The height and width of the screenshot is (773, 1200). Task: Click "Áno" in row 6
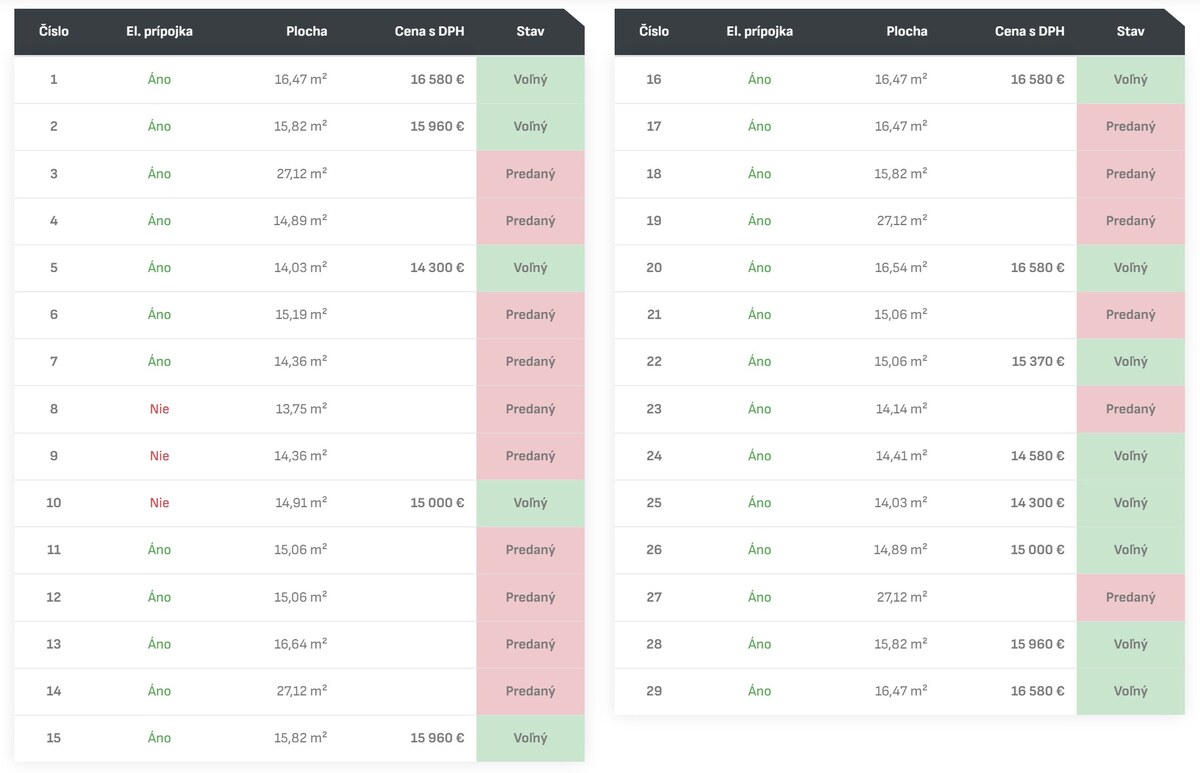[x=159, y=315]
